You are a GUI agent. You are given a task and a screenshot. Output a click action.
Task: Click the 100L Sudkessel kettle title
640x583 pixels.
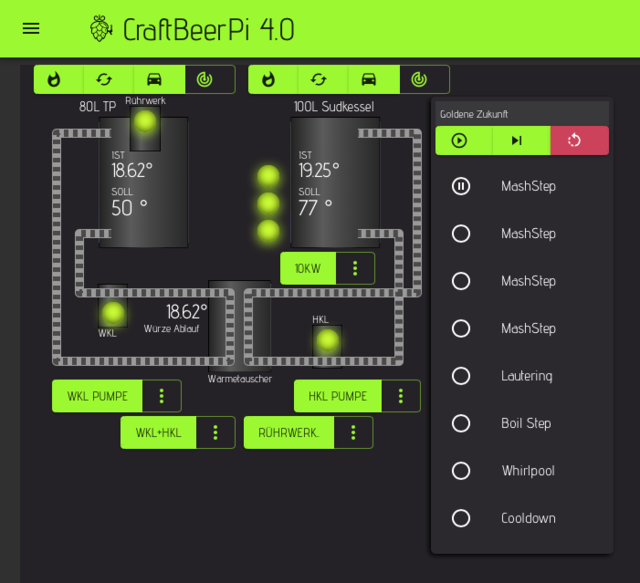334,107
